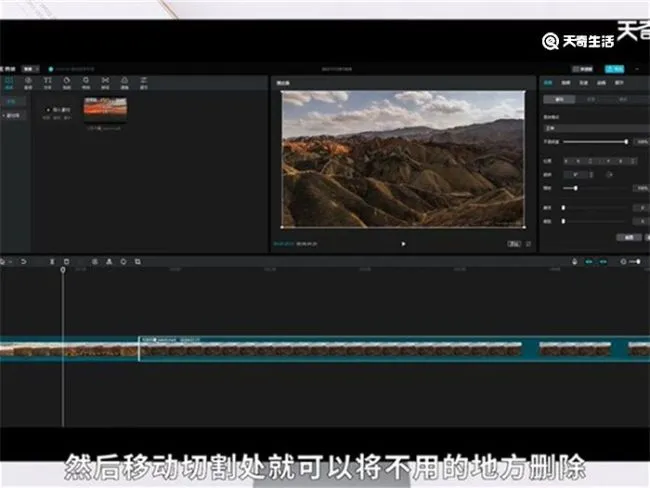Click the Scale percentage value field

click(x=643, y=188)
